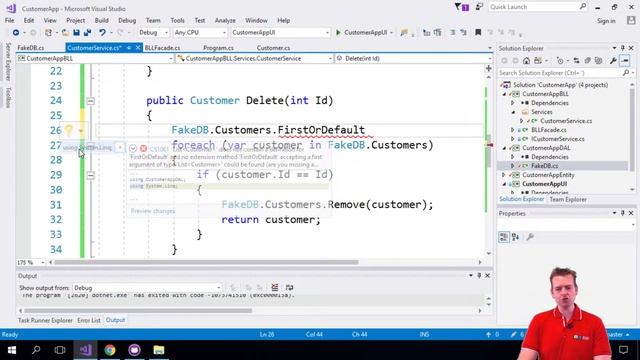Collapse the Services folder node
This screenshot has height=360, width=640.
click(513, 112)
